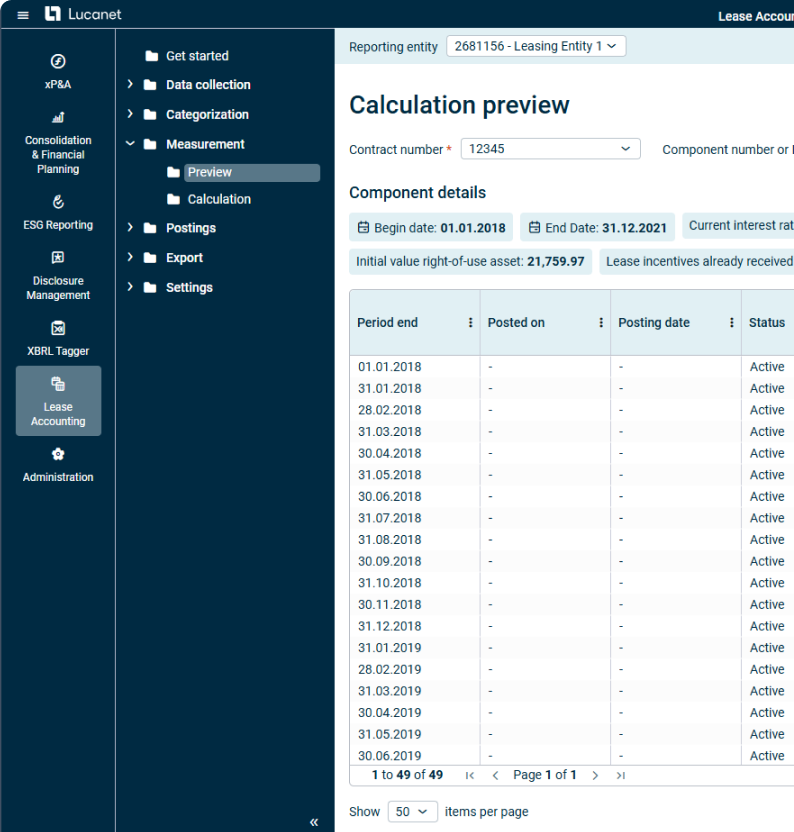794x832 pixels.
Task: Open the hamburger menu icon
Action: tap(23, 15)
